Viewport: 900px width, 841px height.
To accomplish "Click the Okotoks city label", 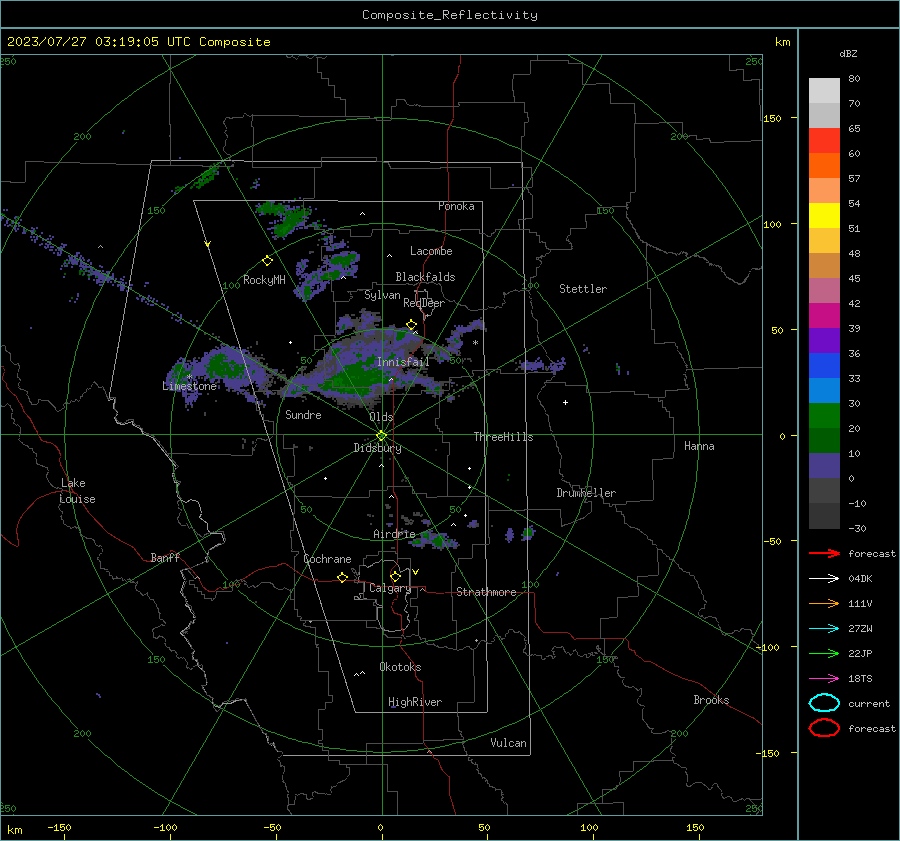I will pos(400,666).
